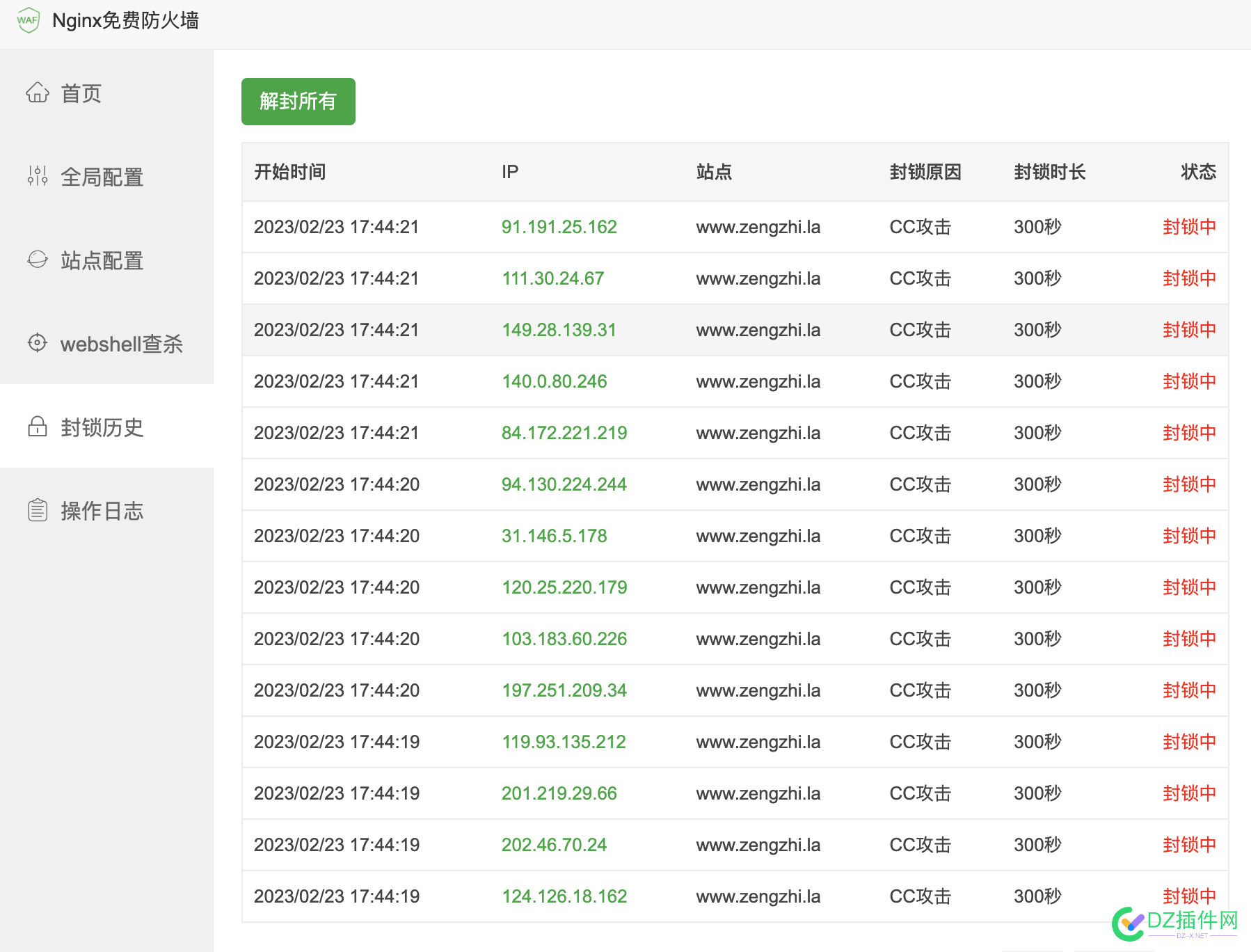Click the sliders icon beside 全局配置
The width and height of the screenshot is (1251, 952).
(38, 176)
